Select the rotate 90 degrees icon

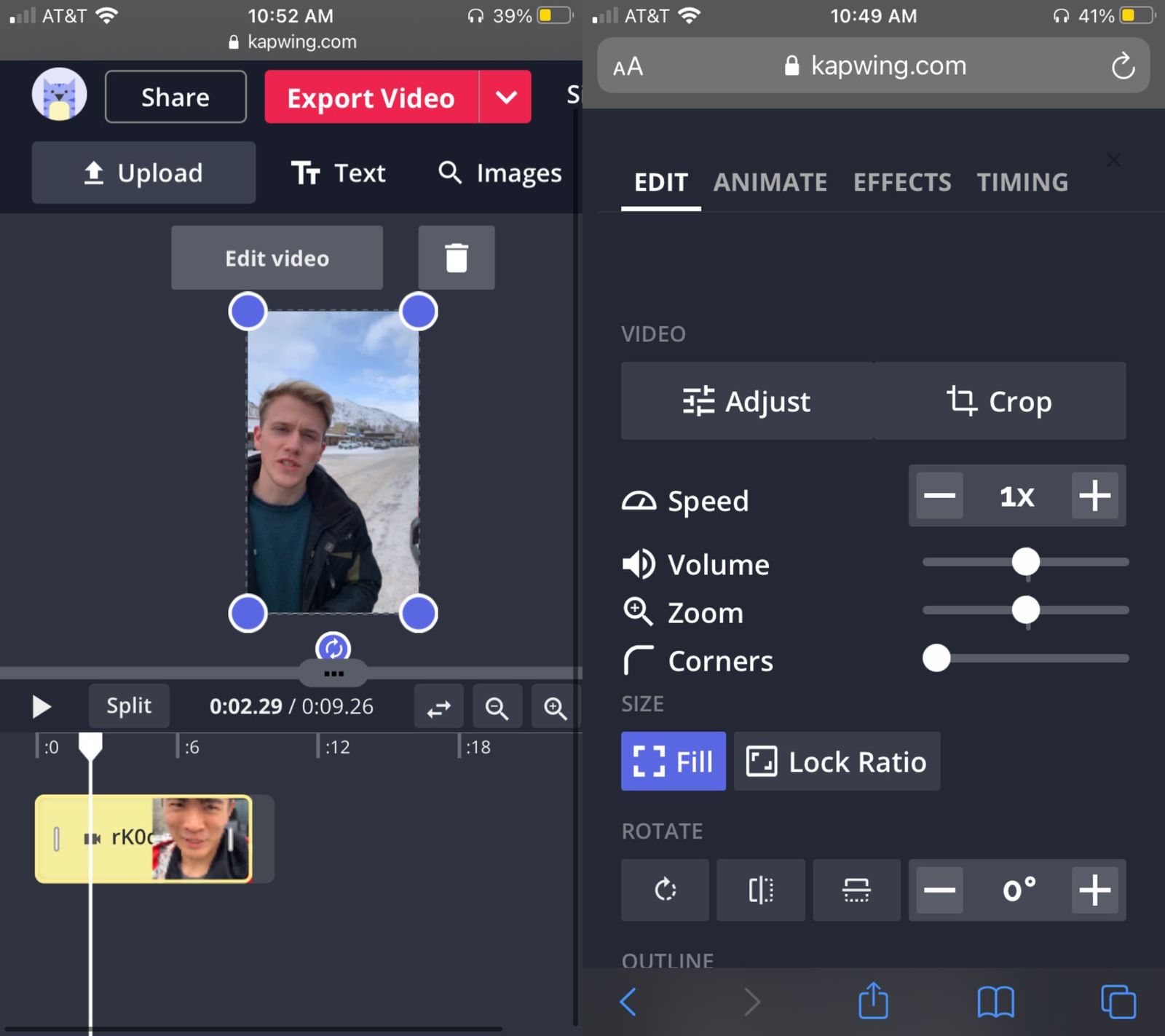(x=664, y=890)
